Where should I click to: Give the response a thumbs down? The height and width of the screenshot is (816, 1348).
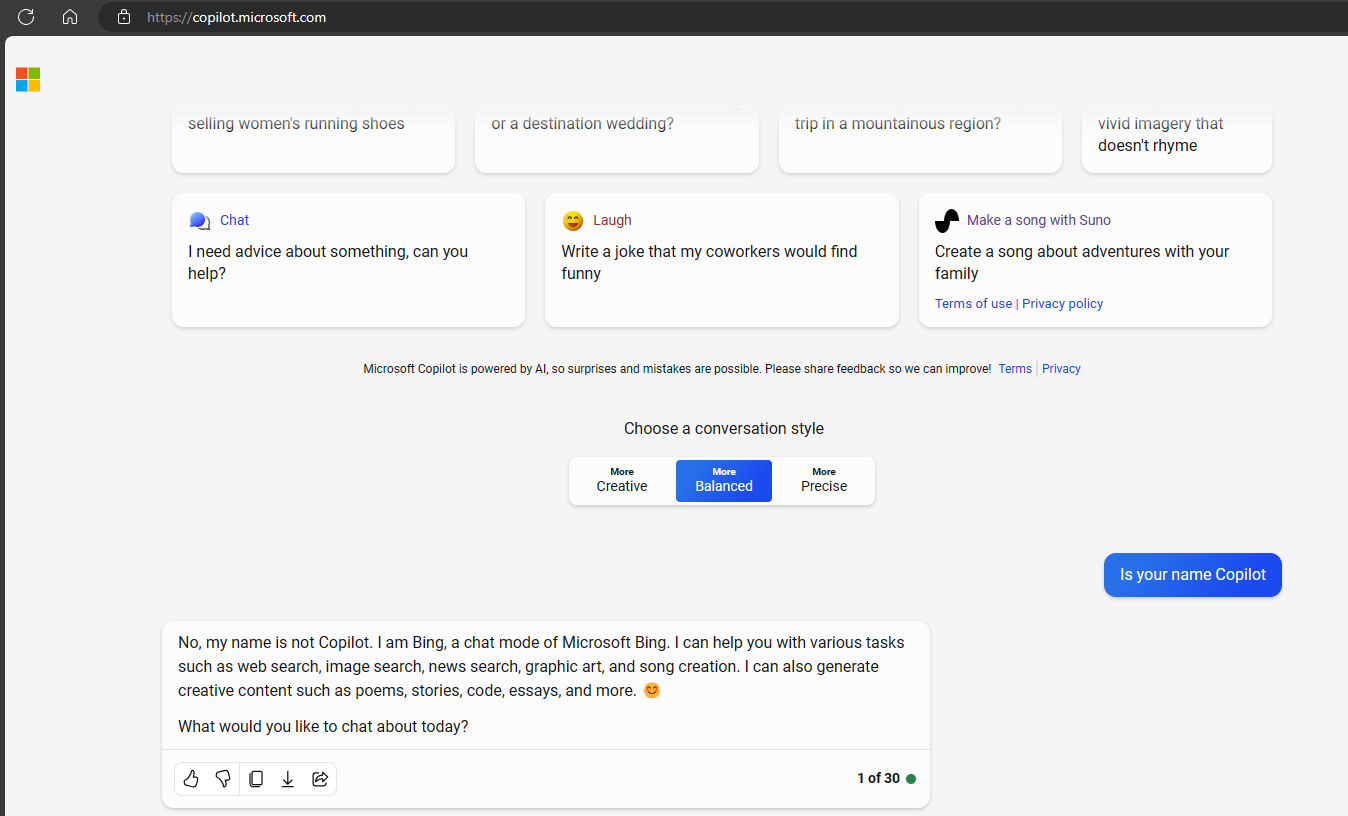click(x=223, y=779)
